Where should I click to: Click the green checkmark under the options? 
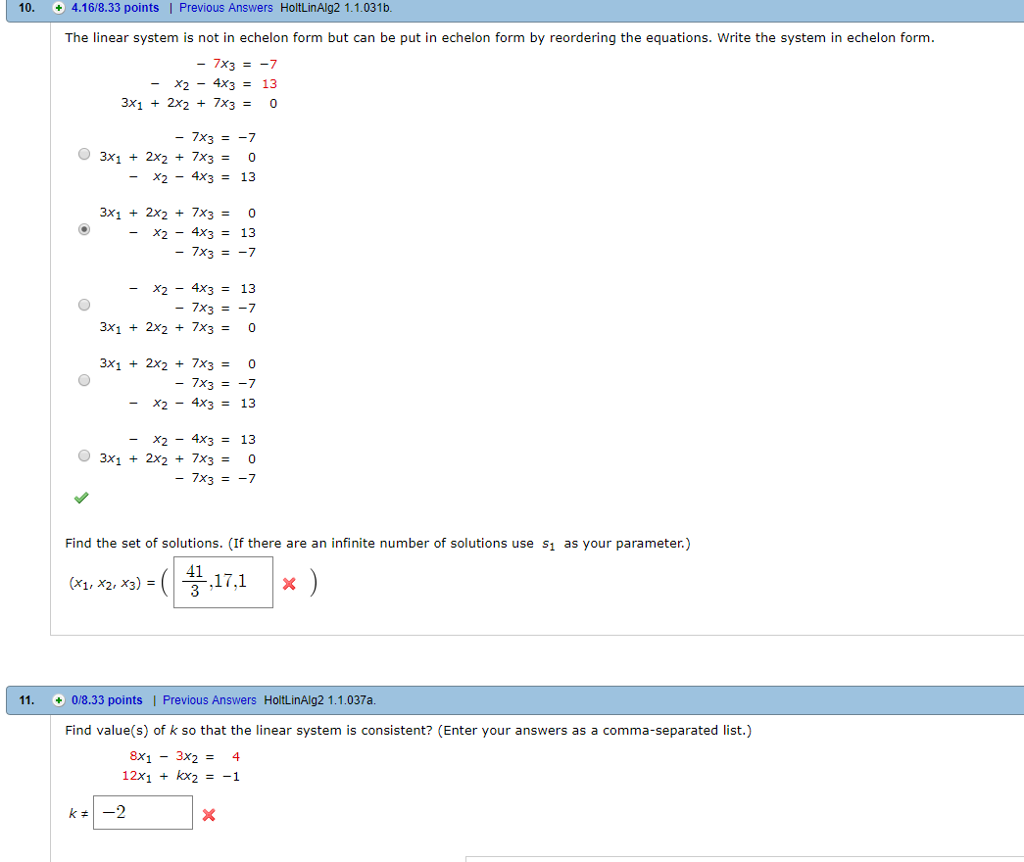point(81,498)
